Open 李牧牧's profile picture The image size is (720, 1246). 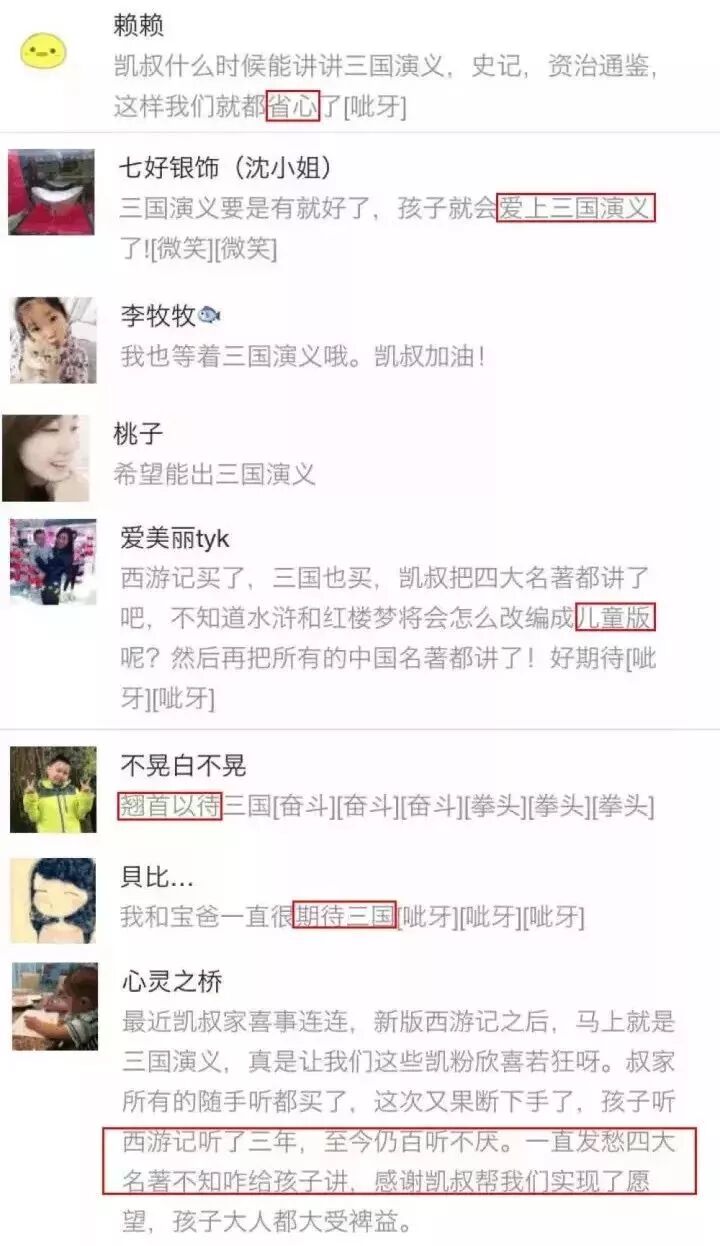pos(53,340)
